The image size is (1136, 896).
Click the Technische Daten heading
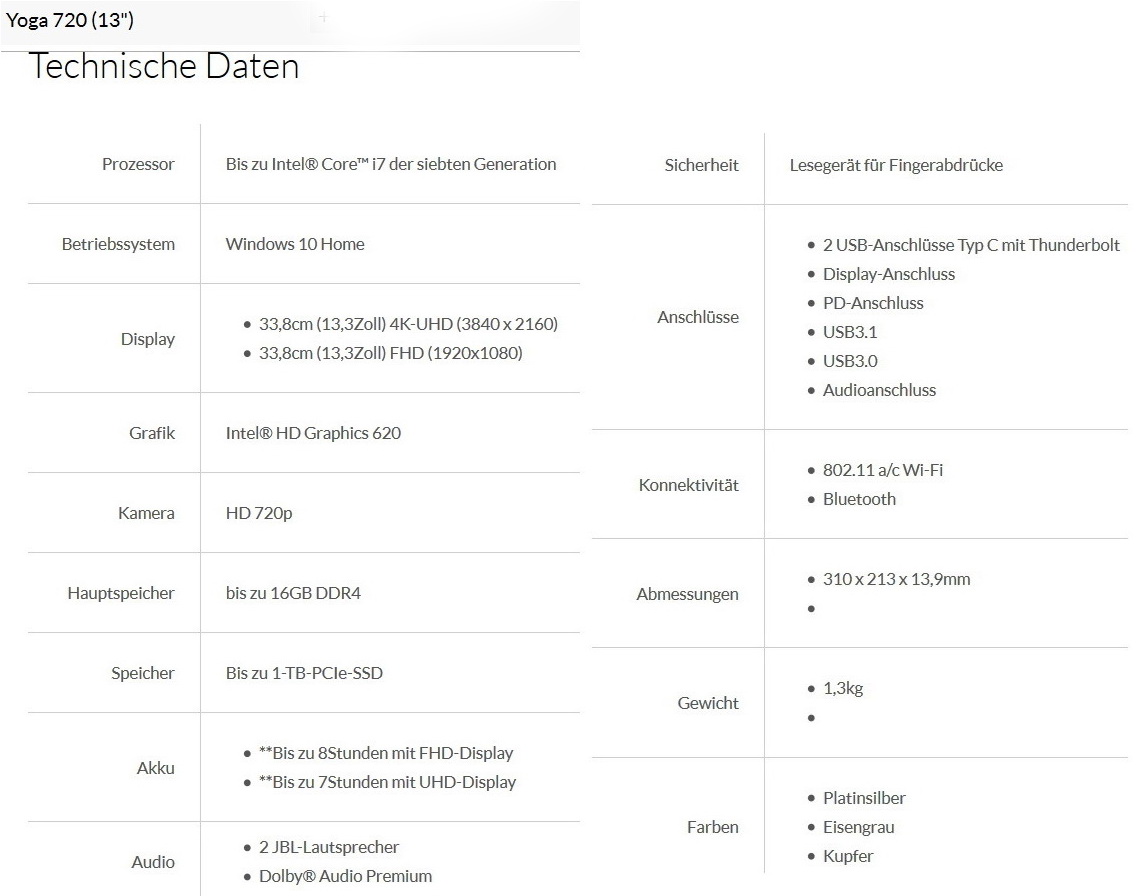[164, 66]
